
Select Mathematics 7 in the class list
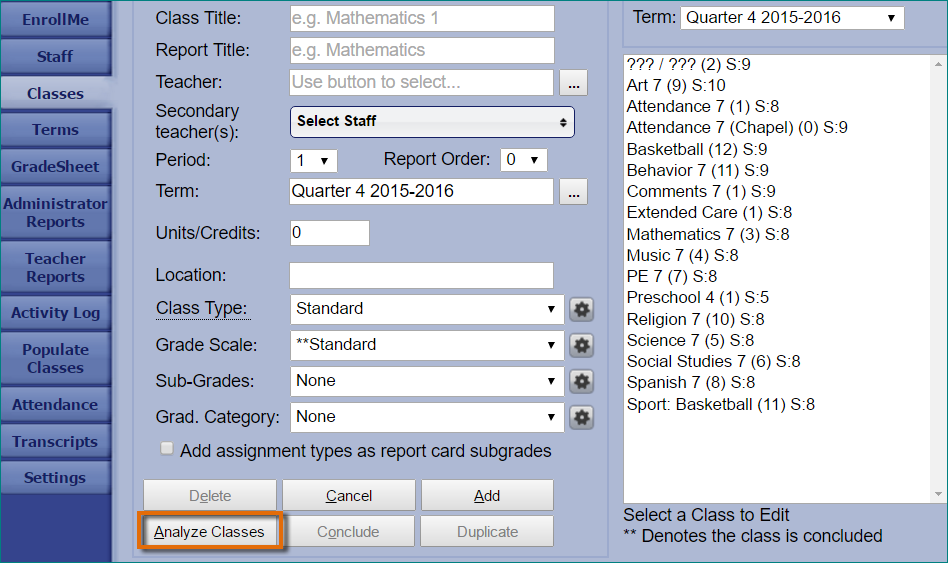point(707,234)
